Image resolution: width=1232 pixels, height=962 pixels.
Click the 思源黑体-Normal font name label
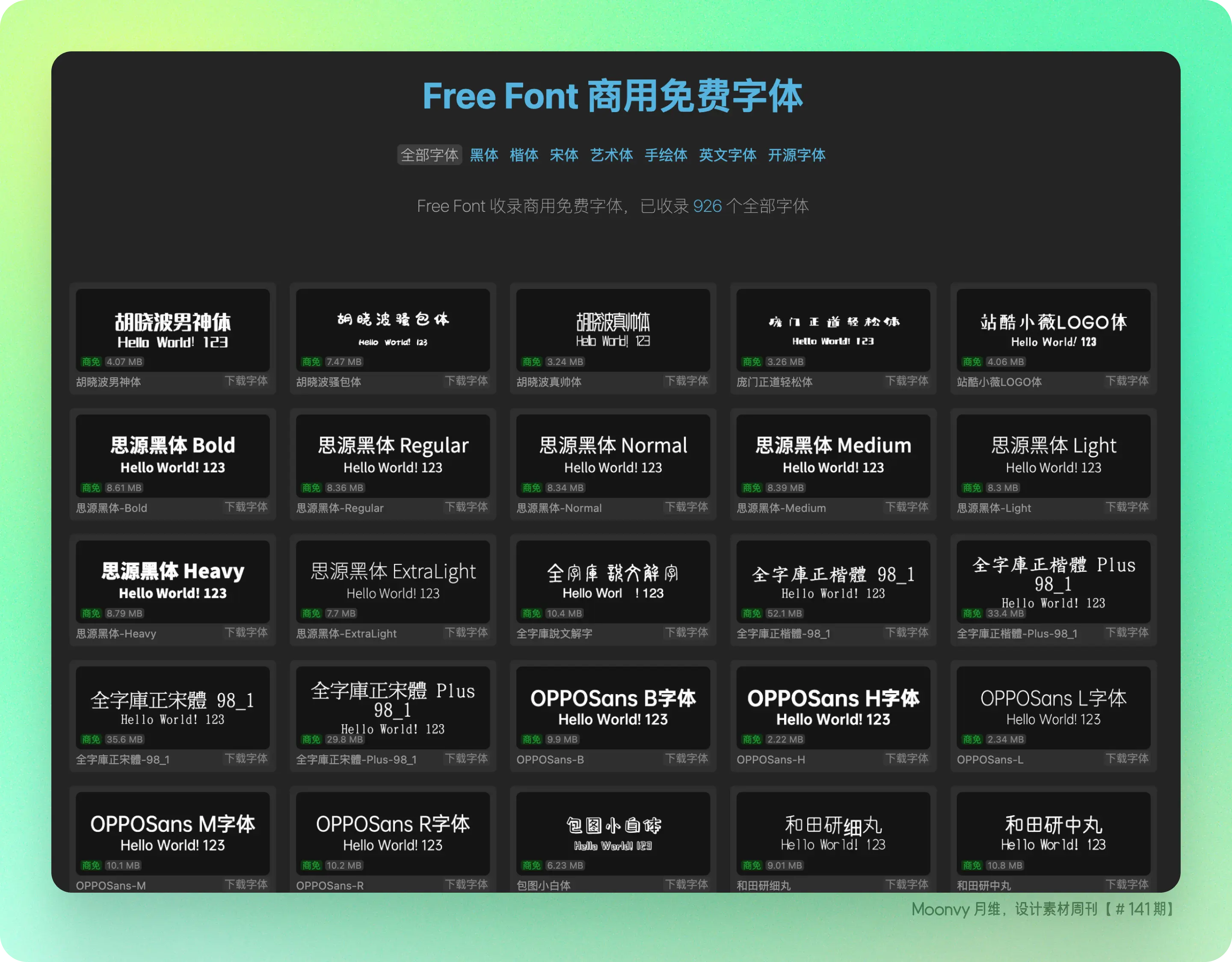[x=559, y=508]
